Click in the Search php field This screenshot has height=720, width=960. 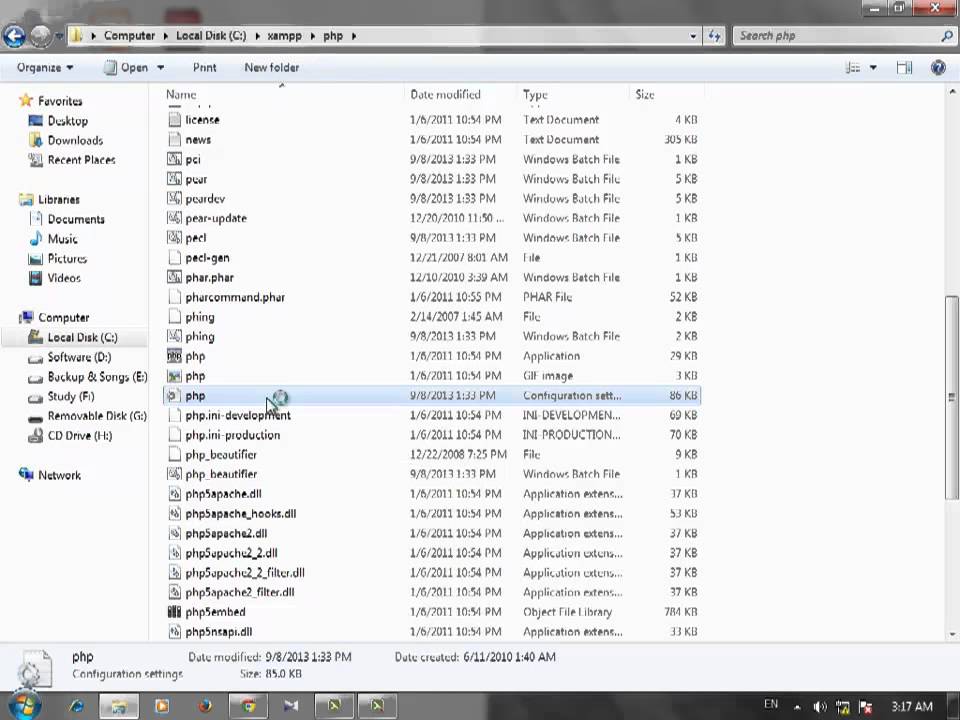[836, 36]
